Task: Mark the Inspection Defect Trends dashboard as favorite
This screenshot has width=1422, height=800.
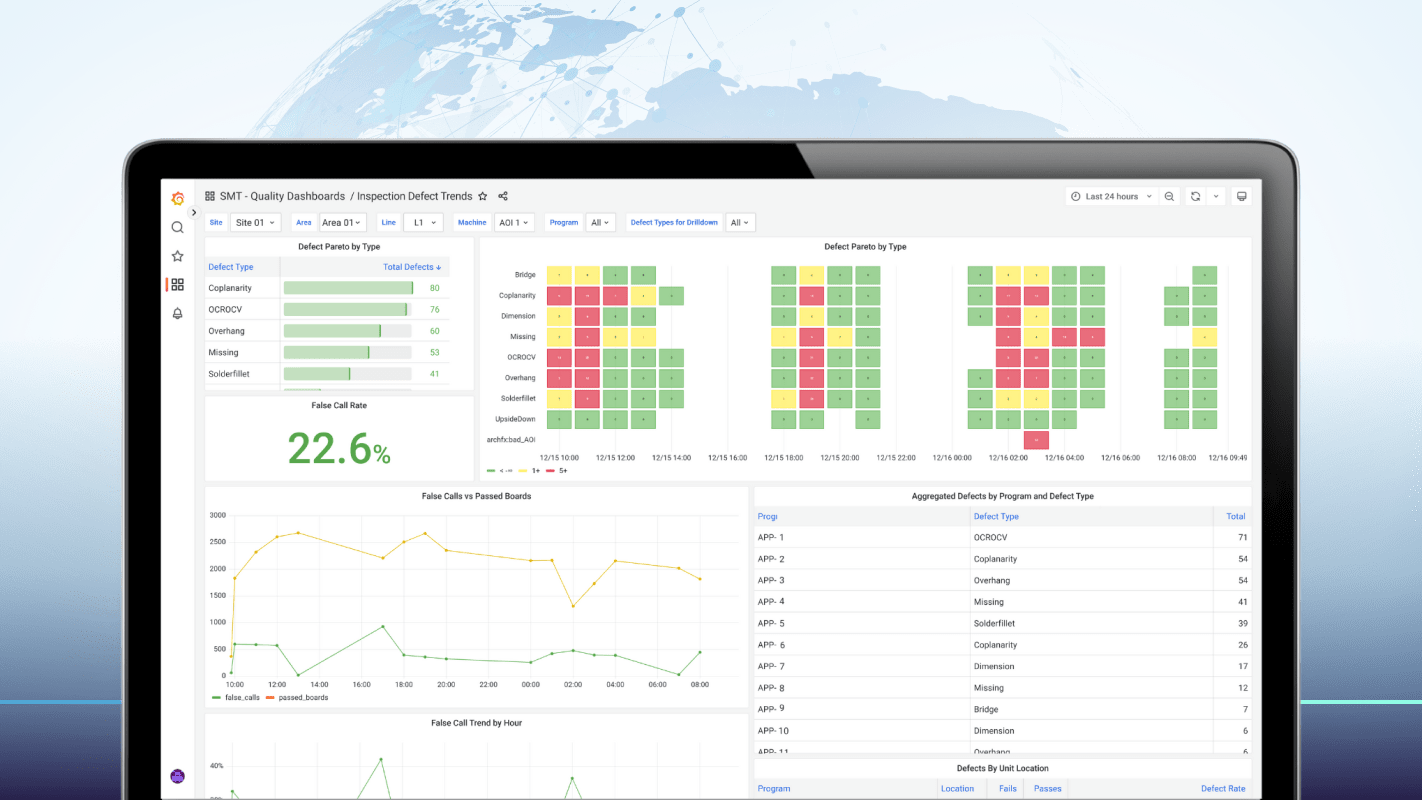Action: click(483, 197)
